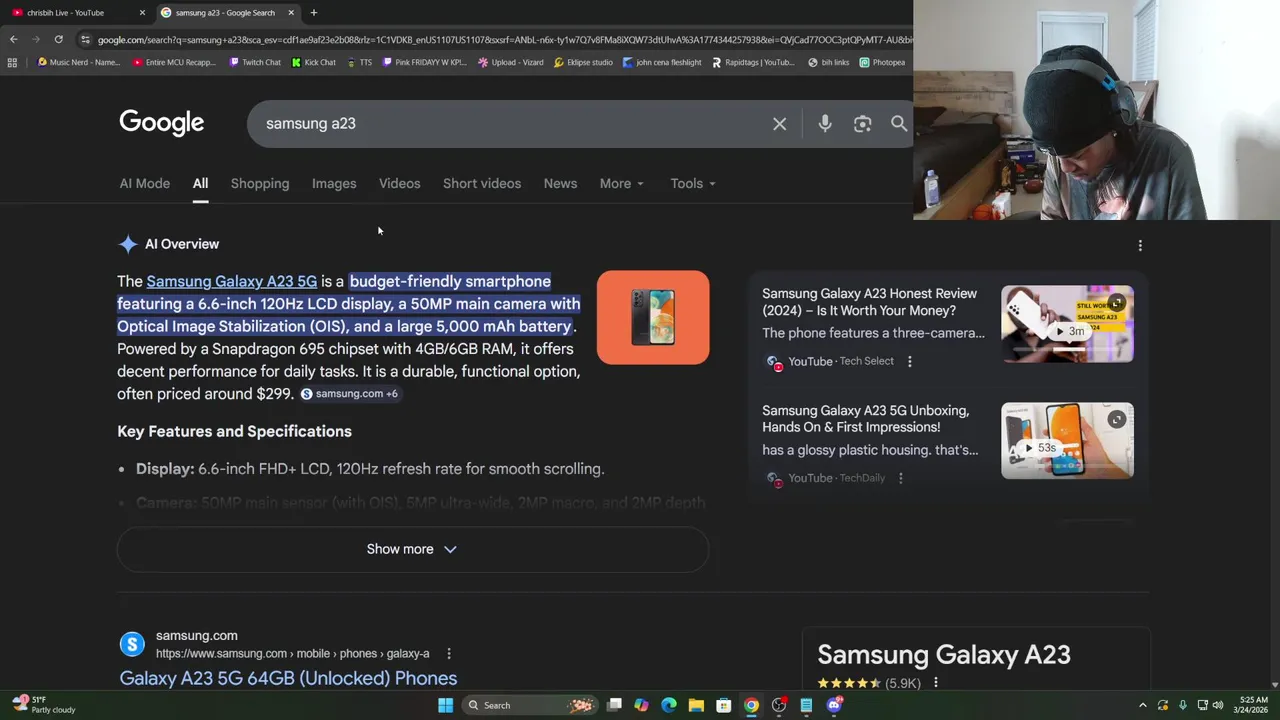Click the Twitch Chat bookmark

coord(255,62)
